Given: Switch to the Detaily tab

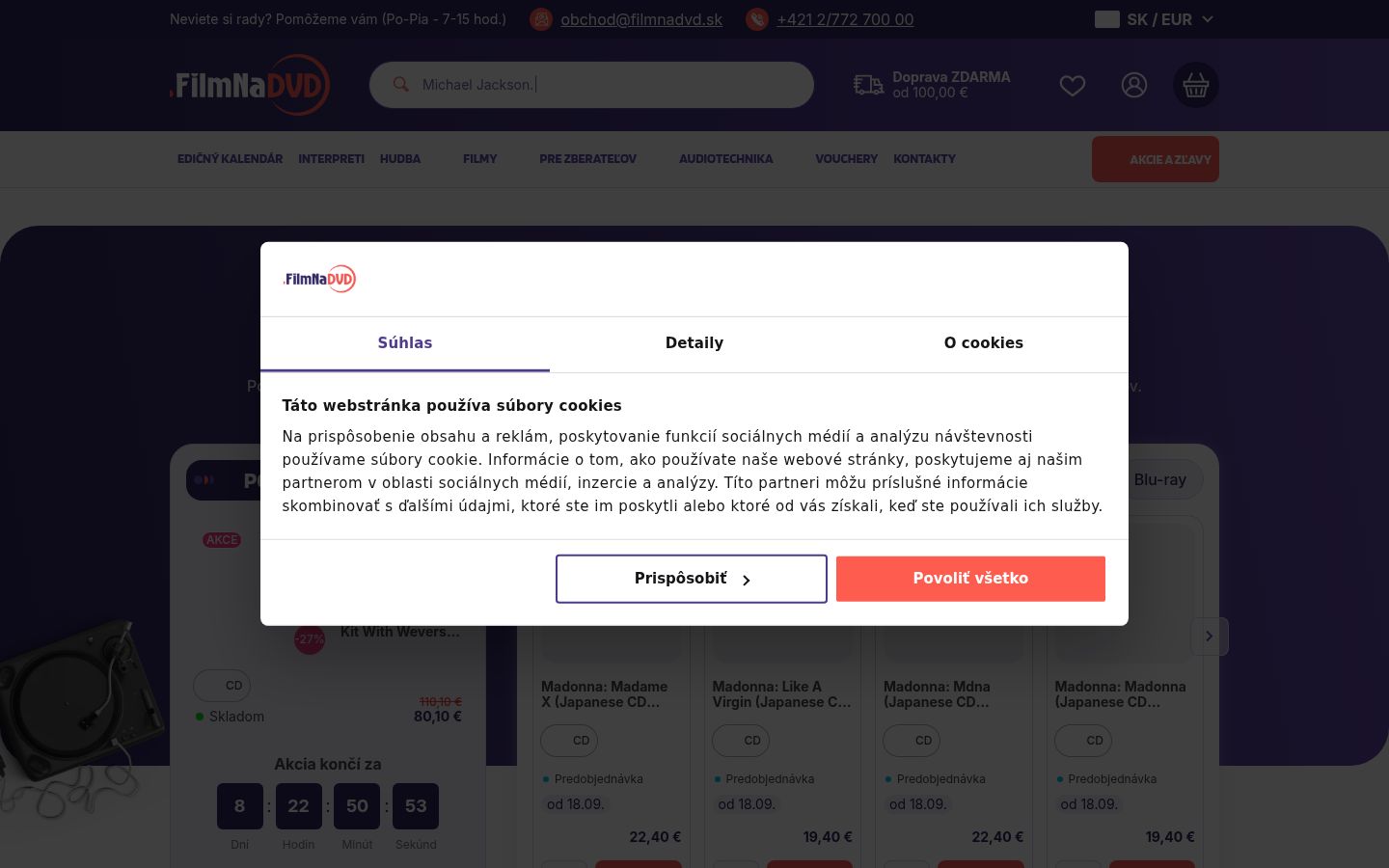Looking at the screenshot, I should click(694, 343).
